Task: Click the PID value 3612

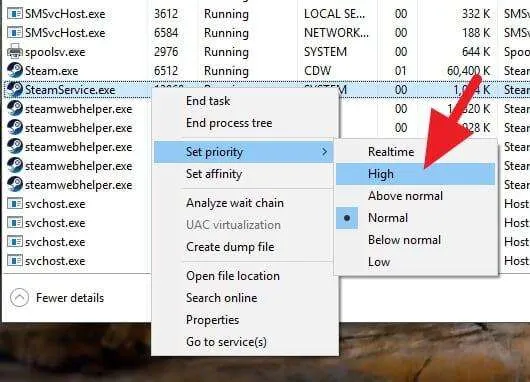Action: pyautogui.click(x=166, y=14)
